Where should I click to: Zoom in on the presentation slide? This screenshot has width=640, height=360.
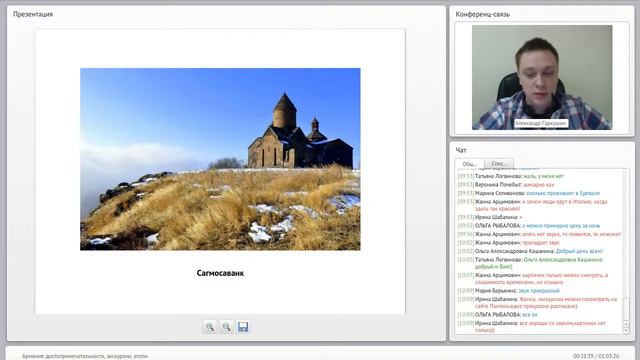point(210,327)
